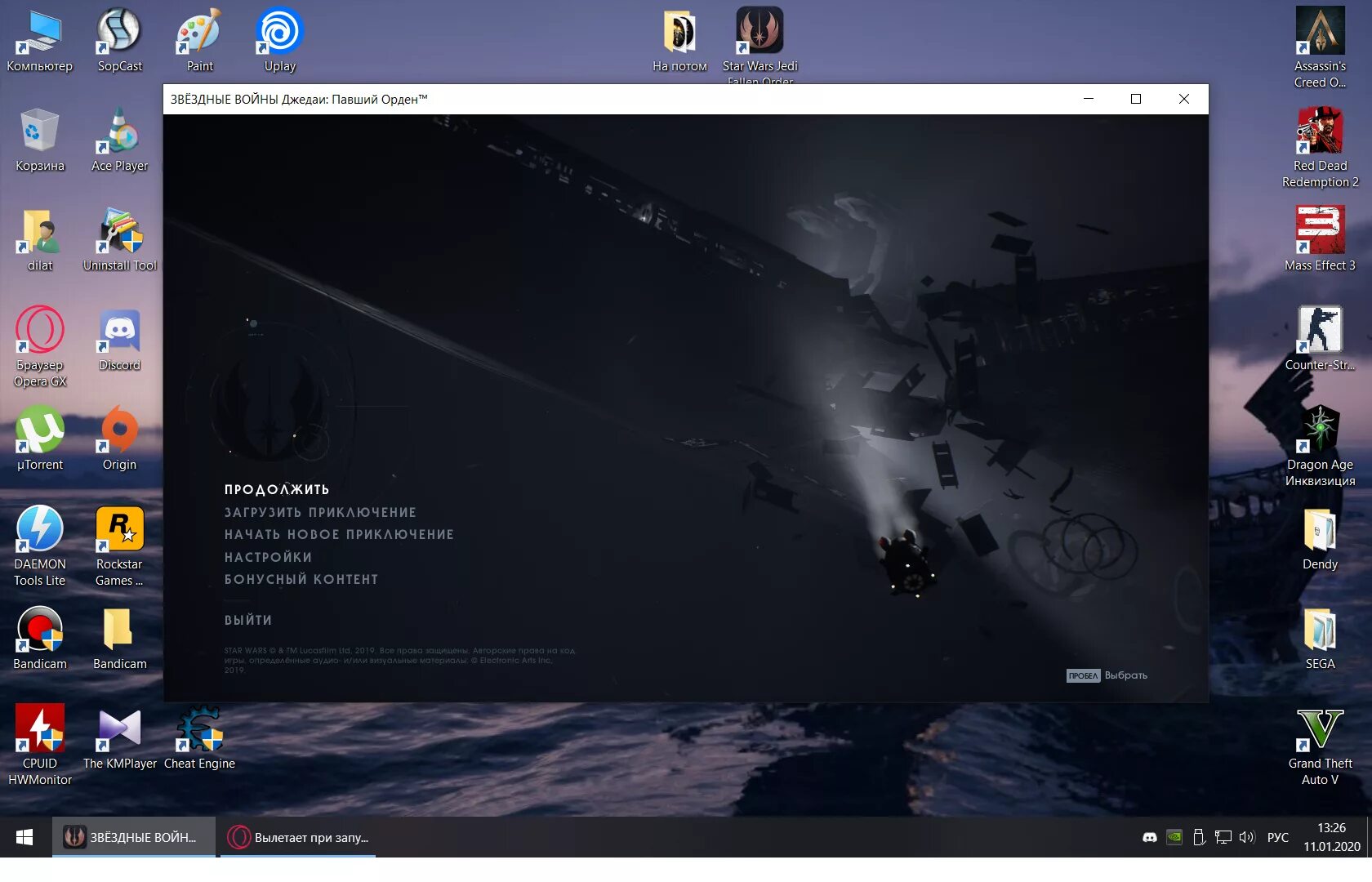
Task: Select the SEGA folder icon
Action: (1320, 639)
